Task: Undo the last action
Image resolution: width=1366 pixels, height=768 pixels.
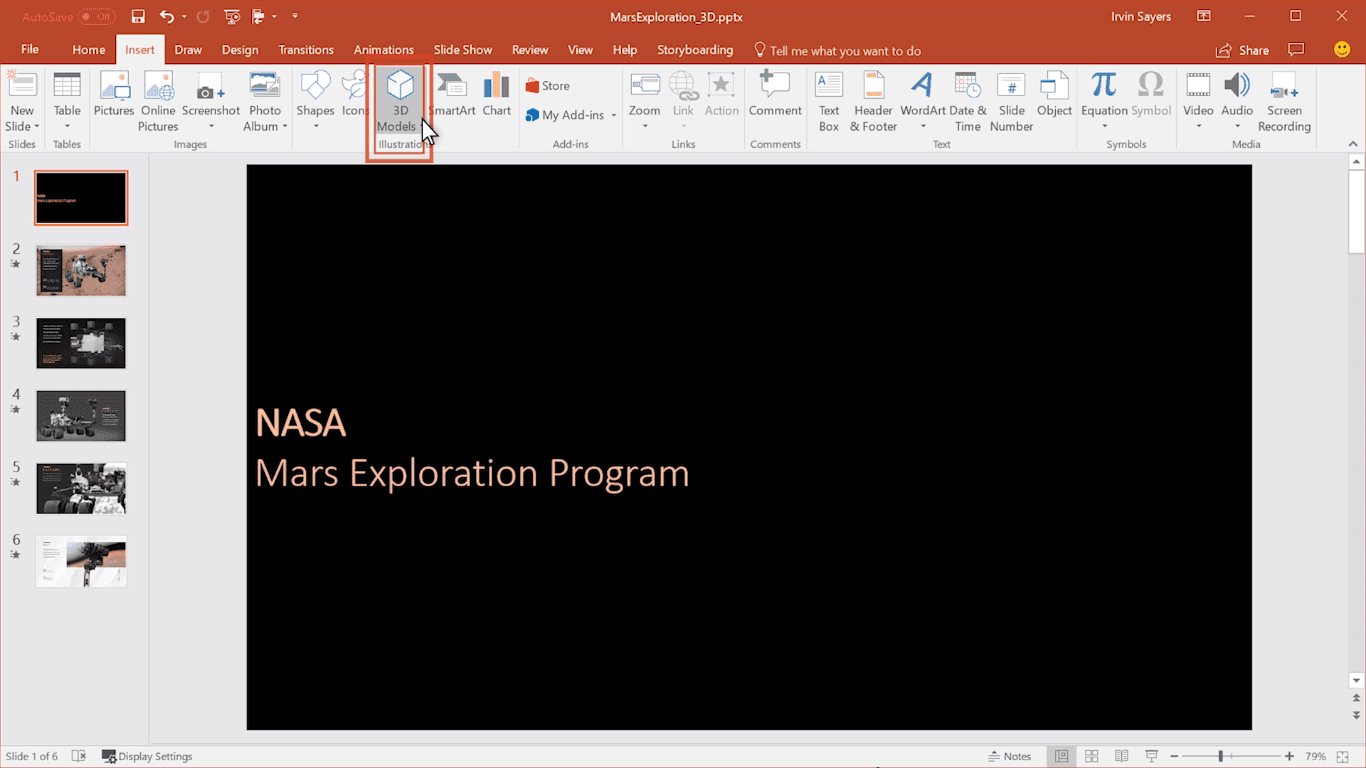Action: 166,17
